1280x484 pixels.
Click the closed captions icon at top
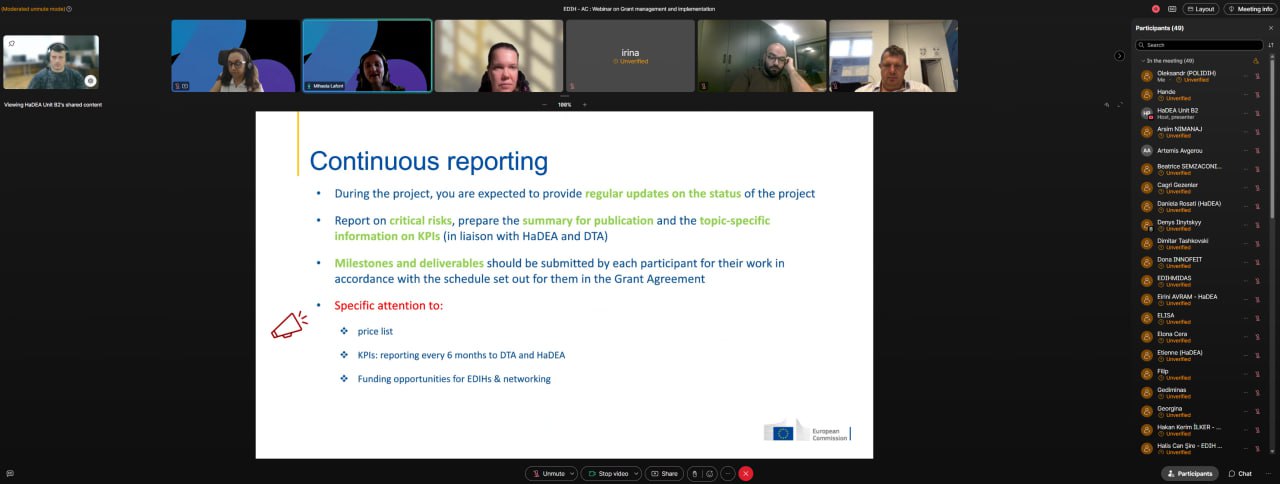coord(1171,9)
